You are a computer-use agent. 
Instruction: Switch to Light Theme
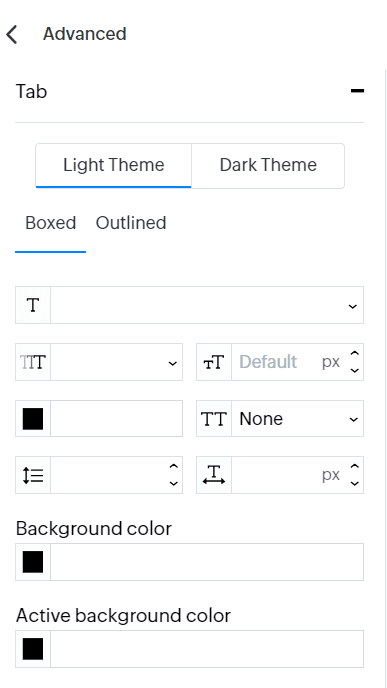point(114,165)
